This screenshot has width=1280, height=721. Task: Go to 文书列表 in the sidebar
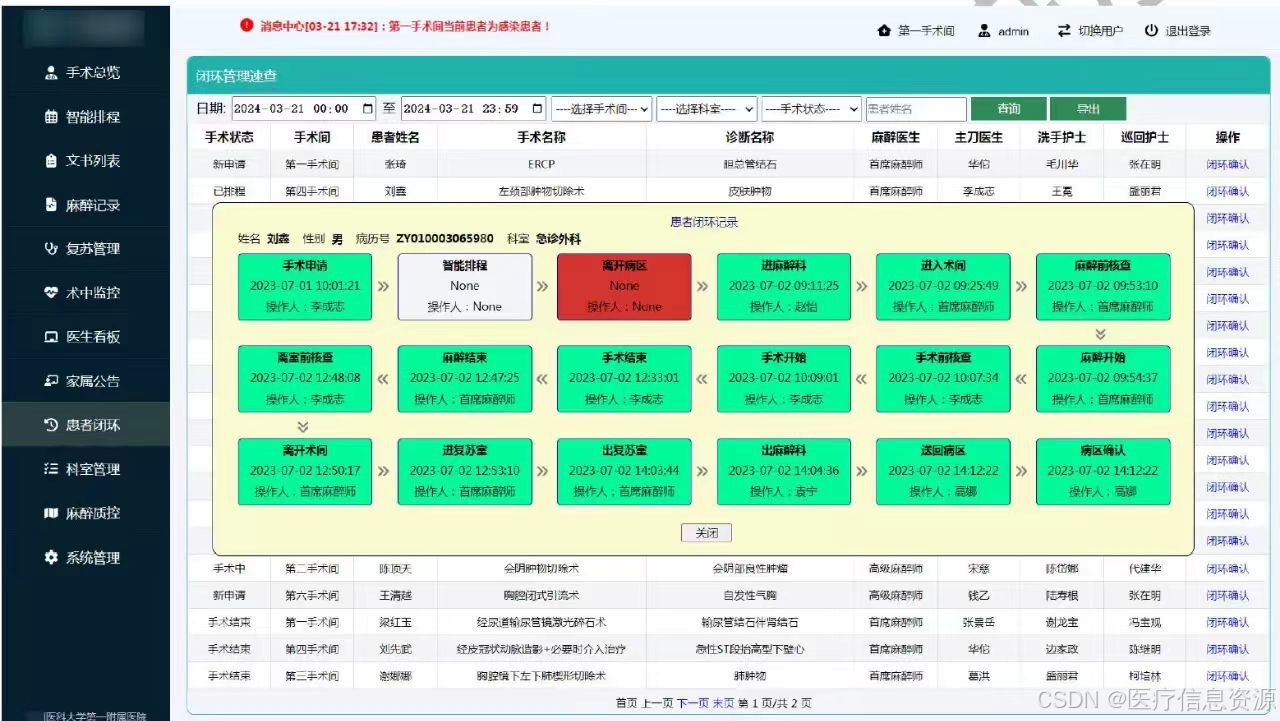85,161
